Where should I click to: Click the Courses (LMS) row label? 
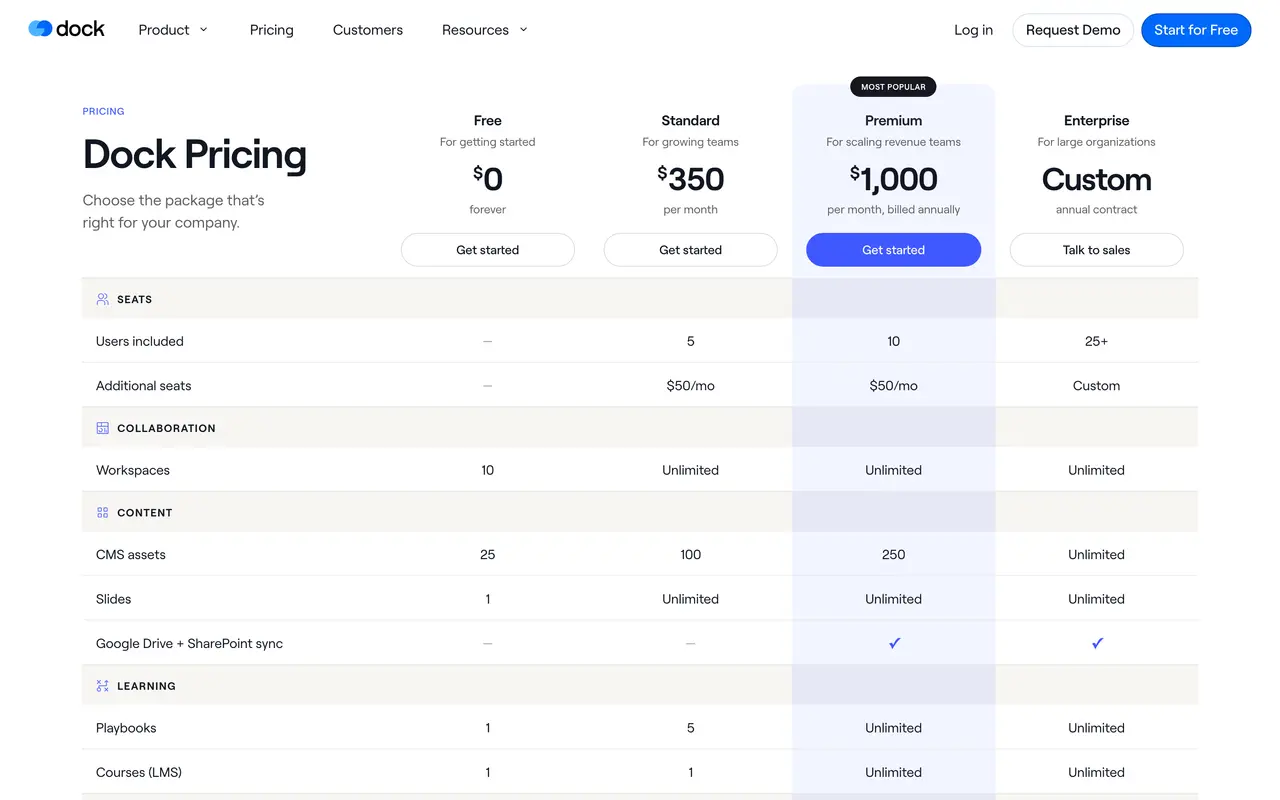139,772
